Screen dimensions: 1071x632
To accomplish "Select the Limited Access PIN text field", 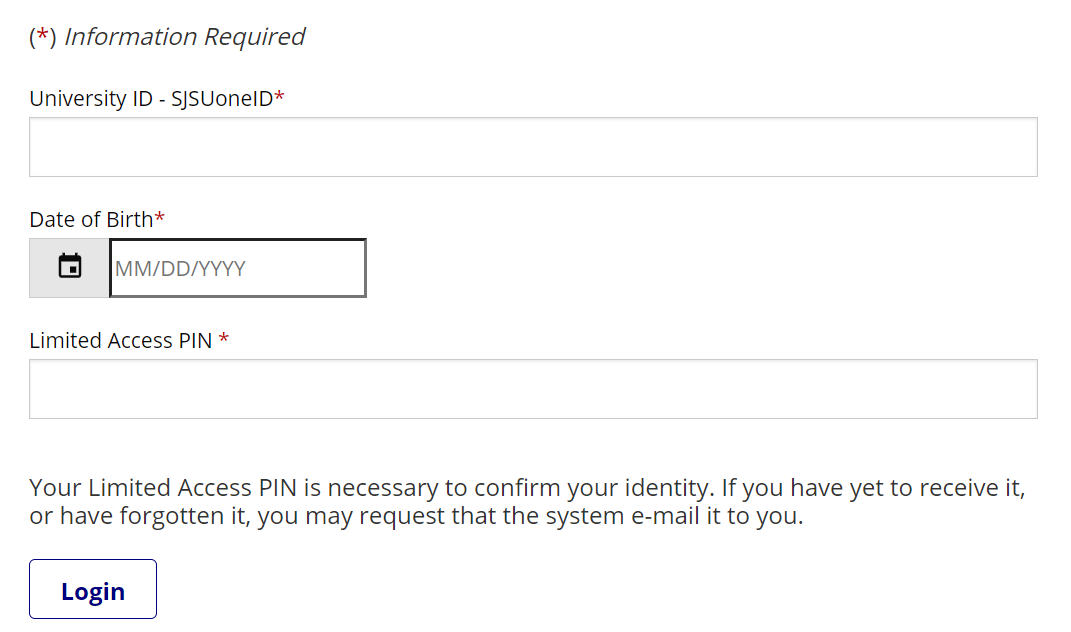I will click(533, 389).
